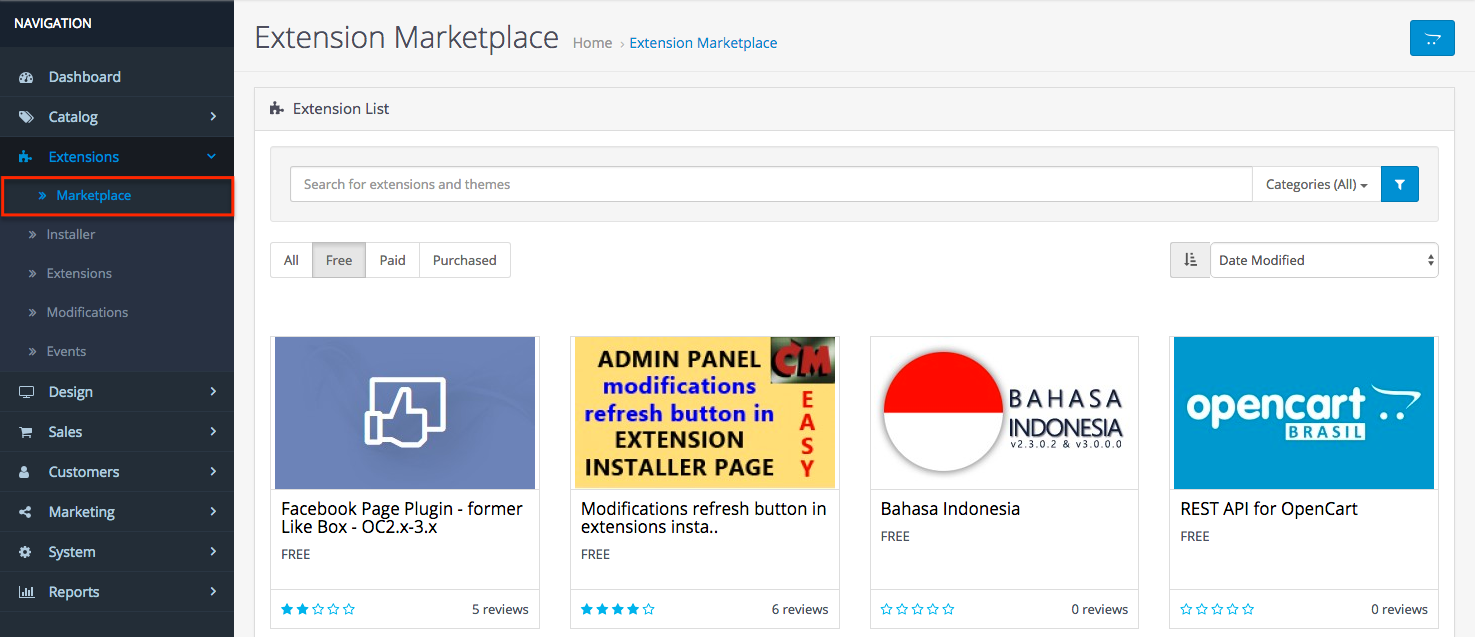The image size is (1475, 637).
Task: Open Bahasa Indonesia extension title
Action: [x=950, y=508]
